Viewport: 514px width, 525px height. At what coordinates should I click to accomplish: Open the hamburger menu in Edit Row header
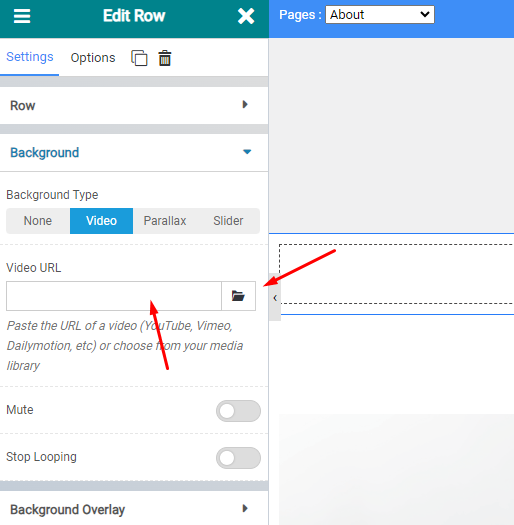point(22,16)
